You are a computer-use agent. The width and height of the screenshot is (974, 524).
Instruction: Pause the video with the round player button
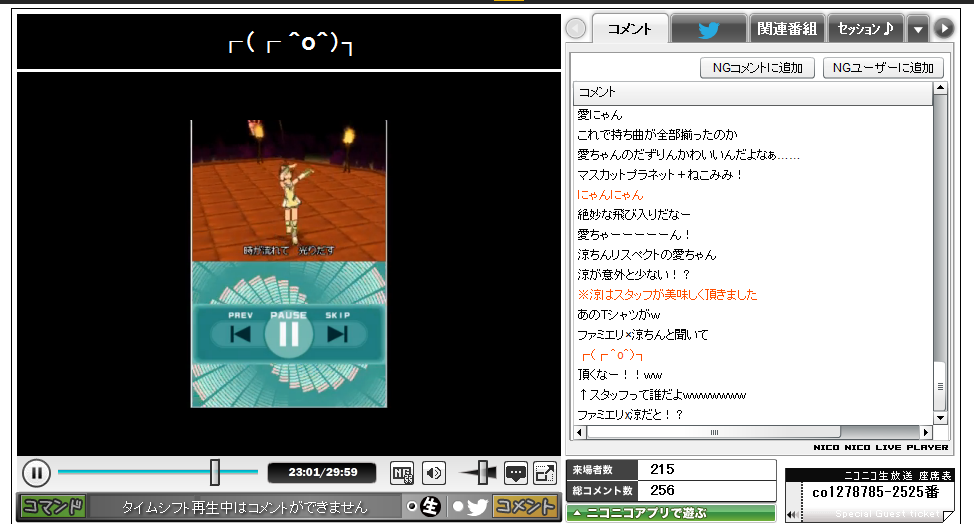(36, 473)
